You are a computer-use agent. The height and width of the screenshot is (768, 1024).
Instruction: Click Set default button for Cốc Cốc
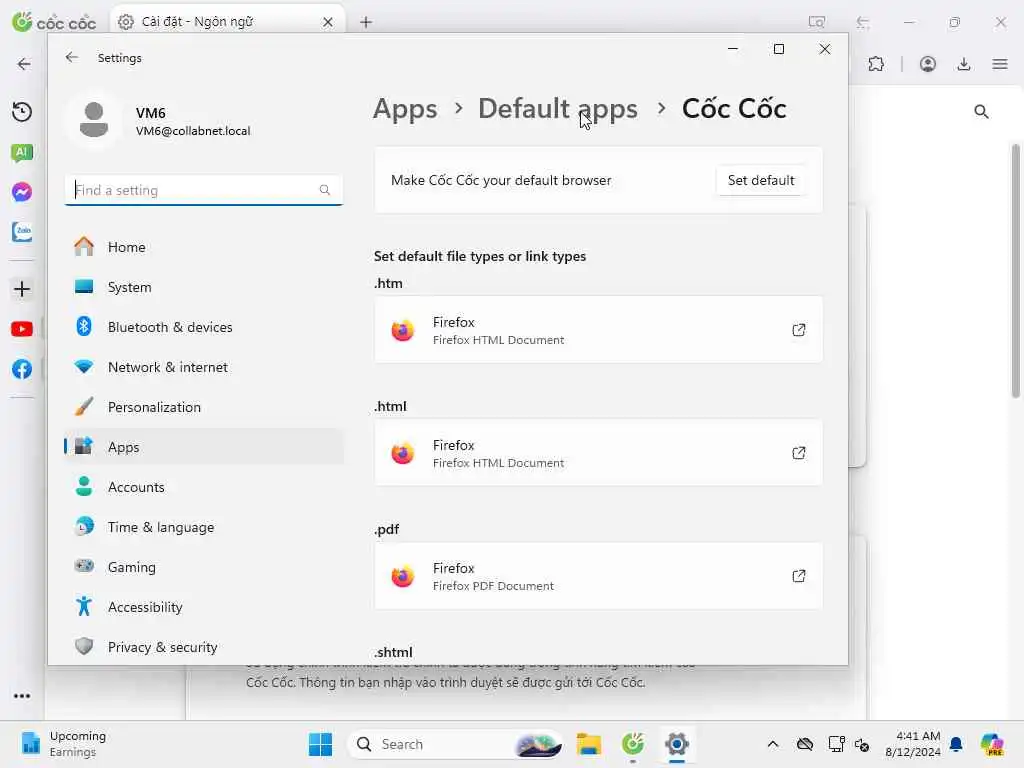coord(761,180)
